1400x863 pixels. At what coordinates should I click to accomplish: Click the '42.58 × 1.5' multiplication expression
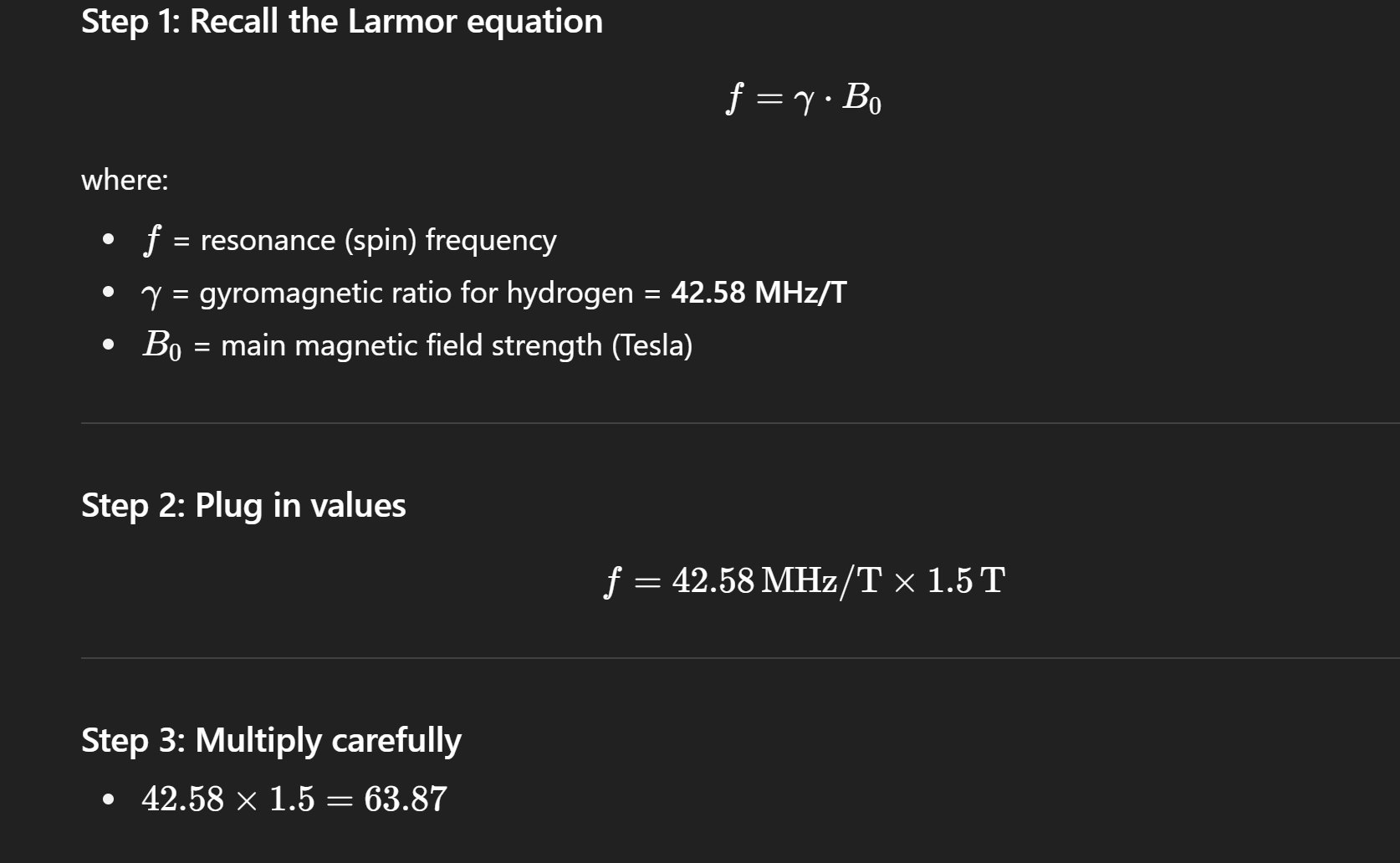click(x=228, y=799)
